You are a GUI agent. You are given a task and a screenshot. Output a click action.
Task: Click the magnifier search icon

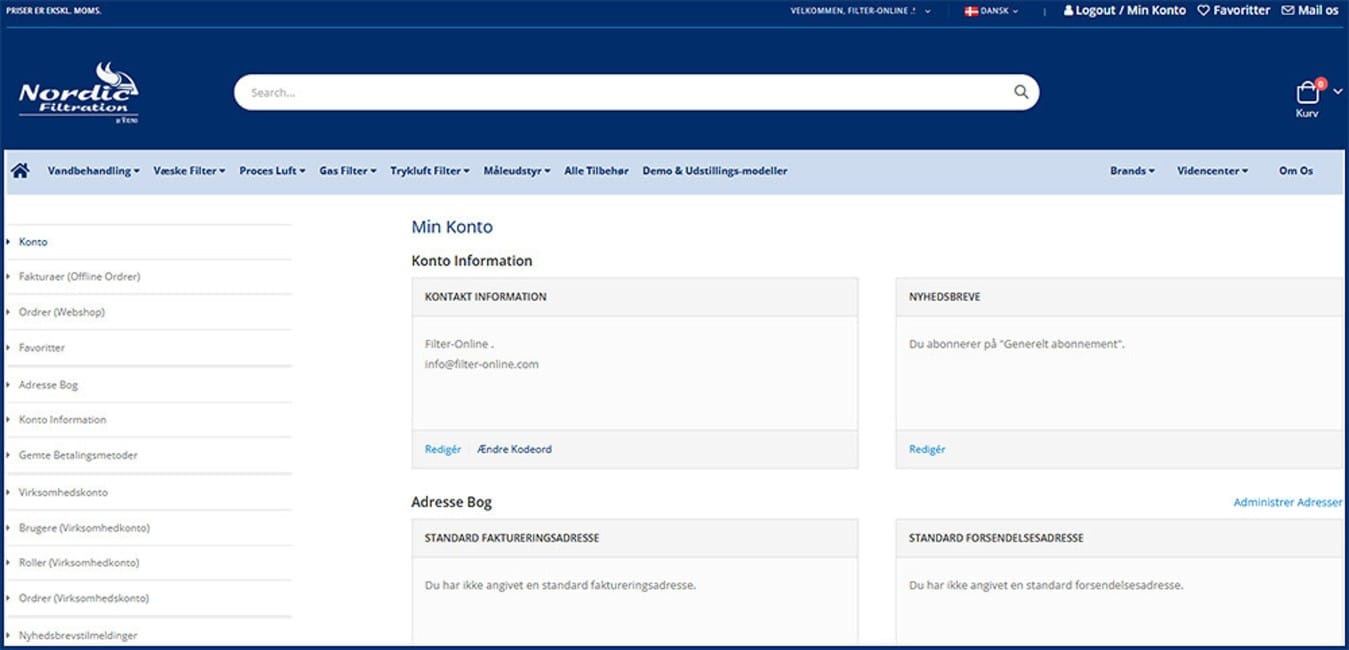(1021, 92)
